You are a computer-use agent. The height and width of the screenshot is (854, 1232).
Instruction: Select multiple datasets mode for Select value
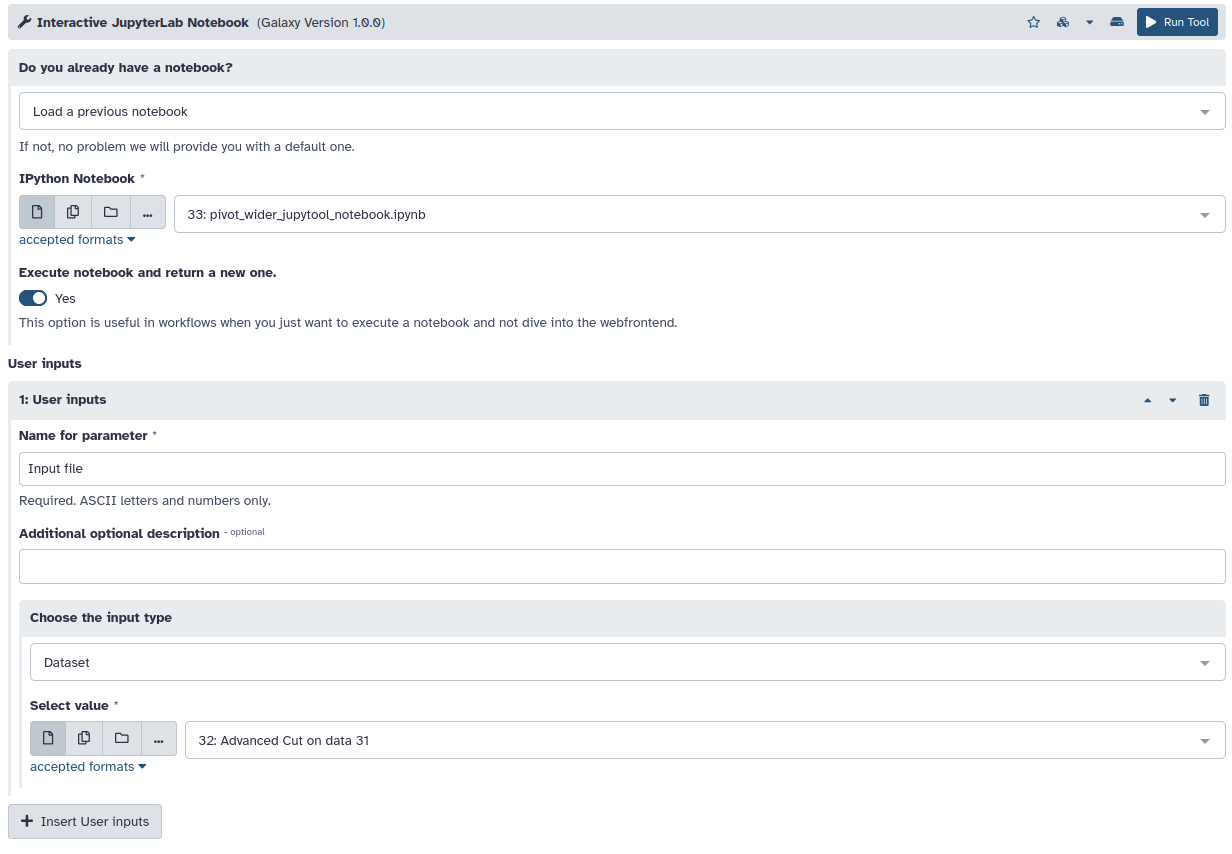point(84,739)
